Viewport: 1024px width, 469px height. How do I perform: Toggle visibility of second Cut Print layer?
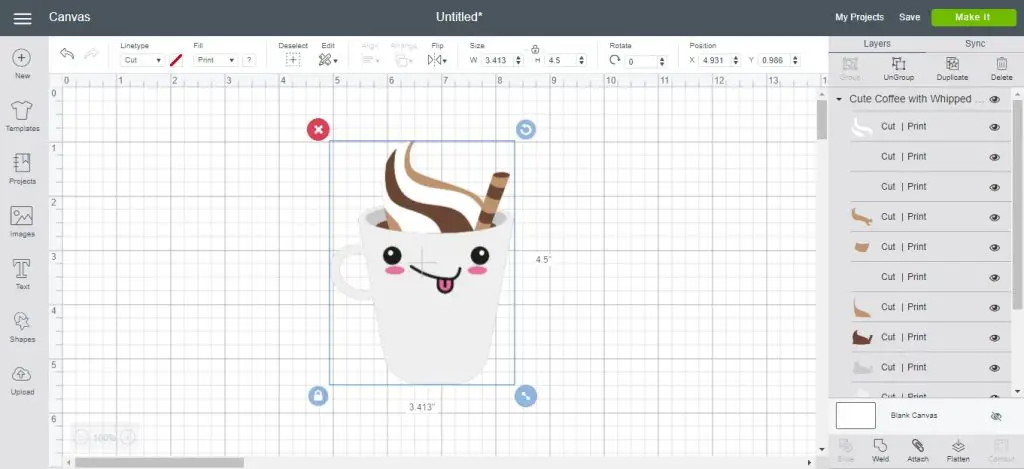coord(995,157)
